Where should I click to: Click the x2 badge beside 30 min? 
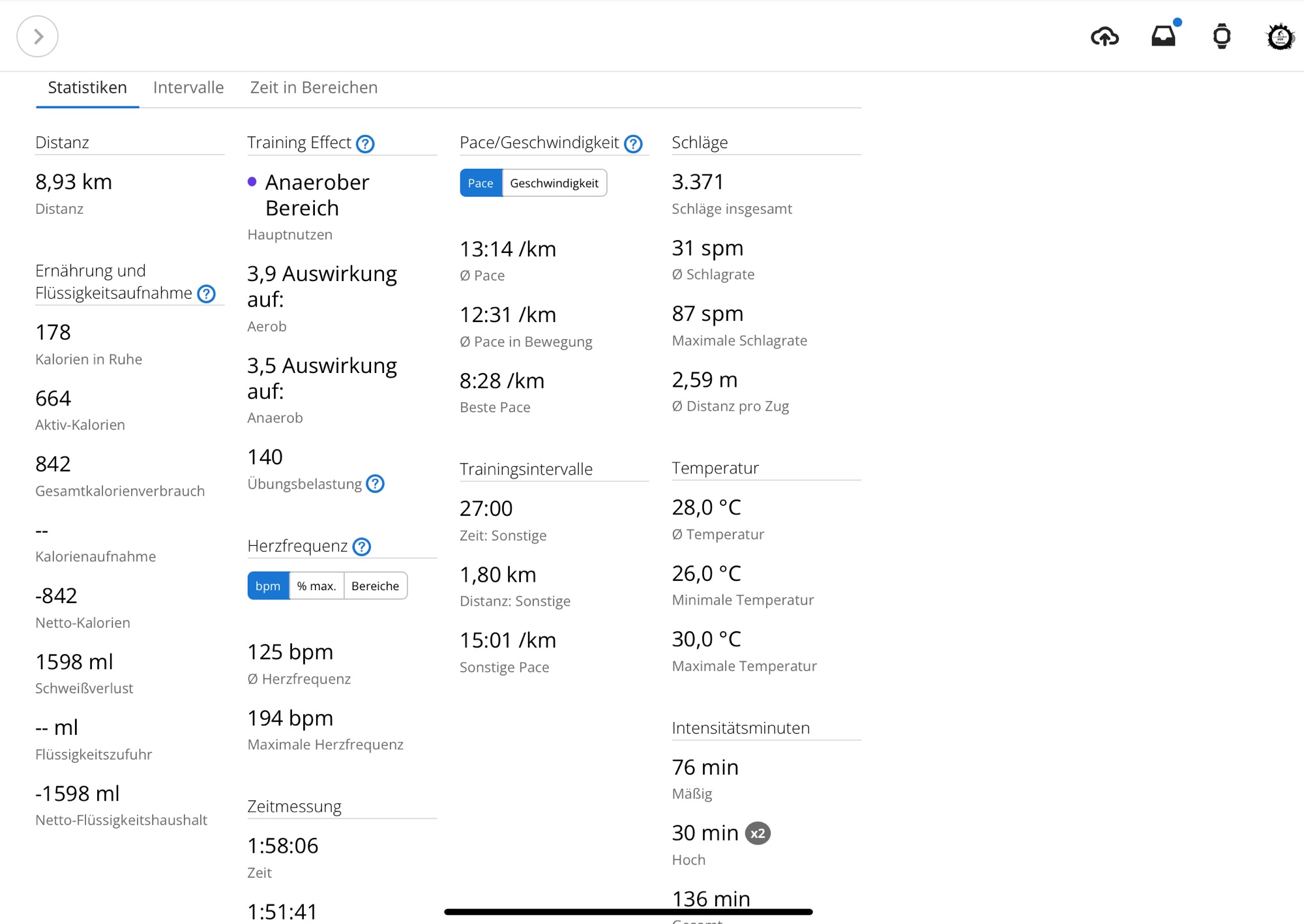pyautogui.click(x=758, y=833)
